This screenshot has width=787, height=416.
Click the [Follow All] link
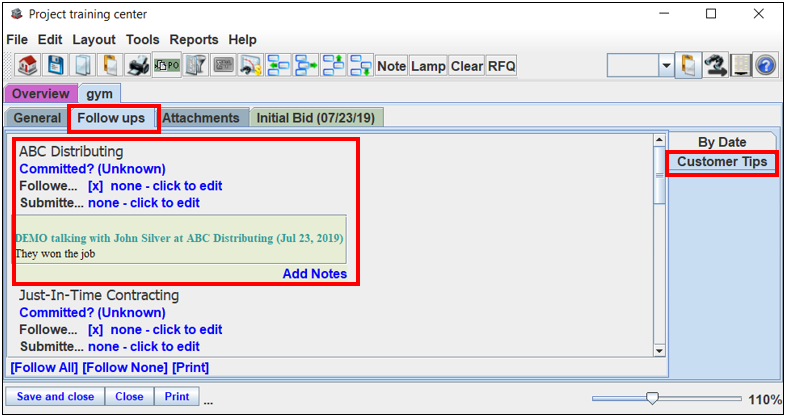click(44, 368)
